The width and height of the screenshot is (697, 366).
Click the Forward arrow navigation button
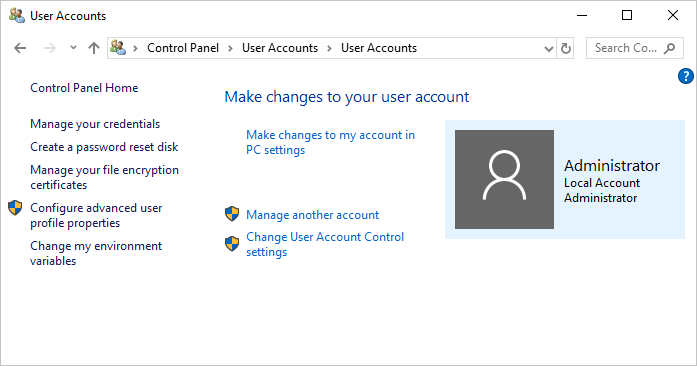(x=50, y=48)
